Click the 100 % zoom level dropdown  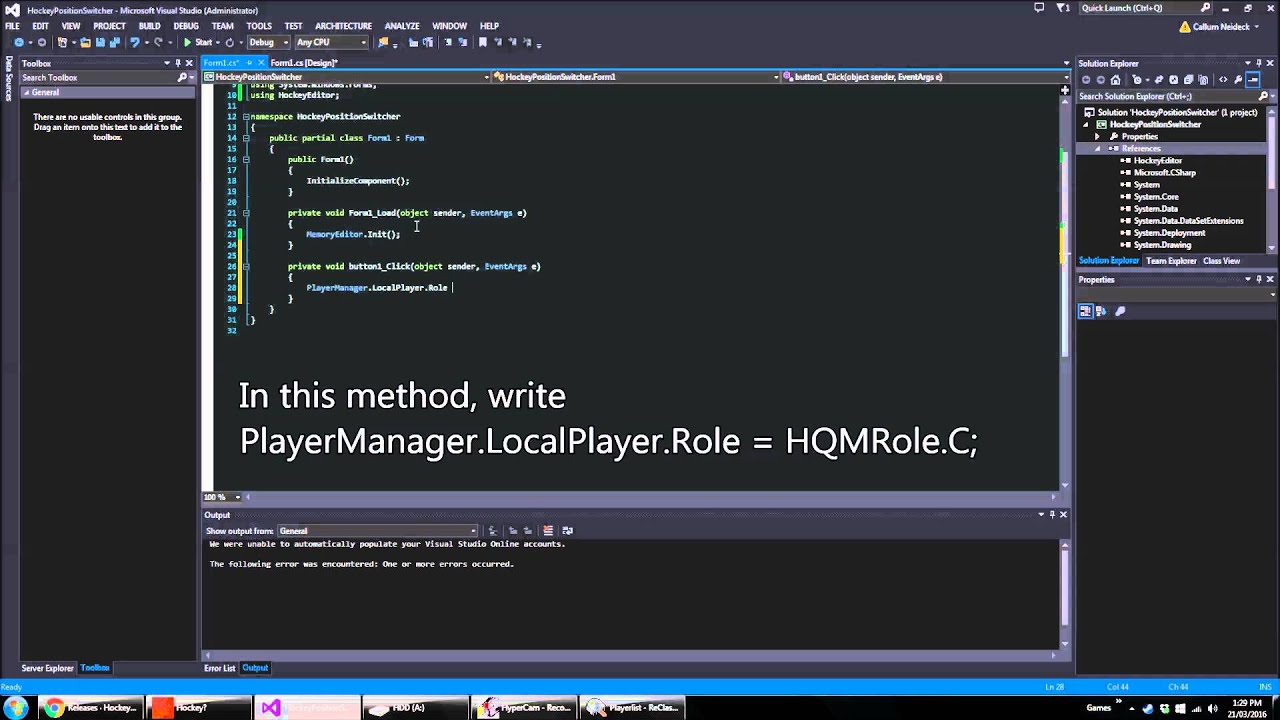[x=224, y=497]
